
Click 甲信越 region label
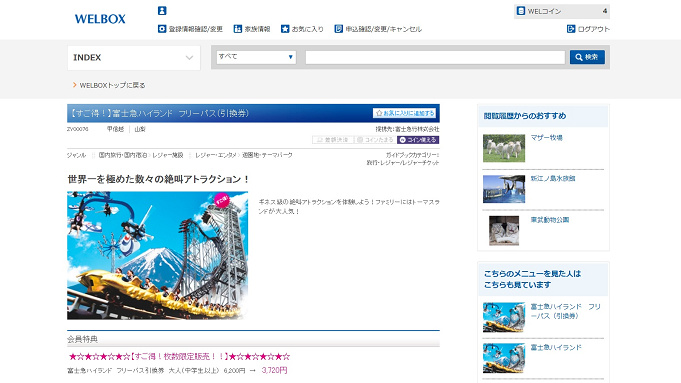[116, 129]
